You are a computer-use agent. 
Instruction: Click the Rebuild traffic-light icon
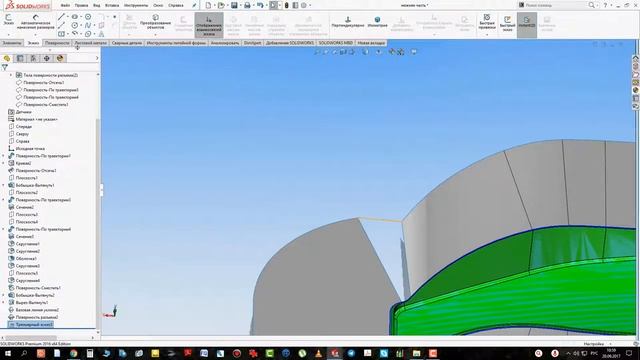click(x=287, y=5)
